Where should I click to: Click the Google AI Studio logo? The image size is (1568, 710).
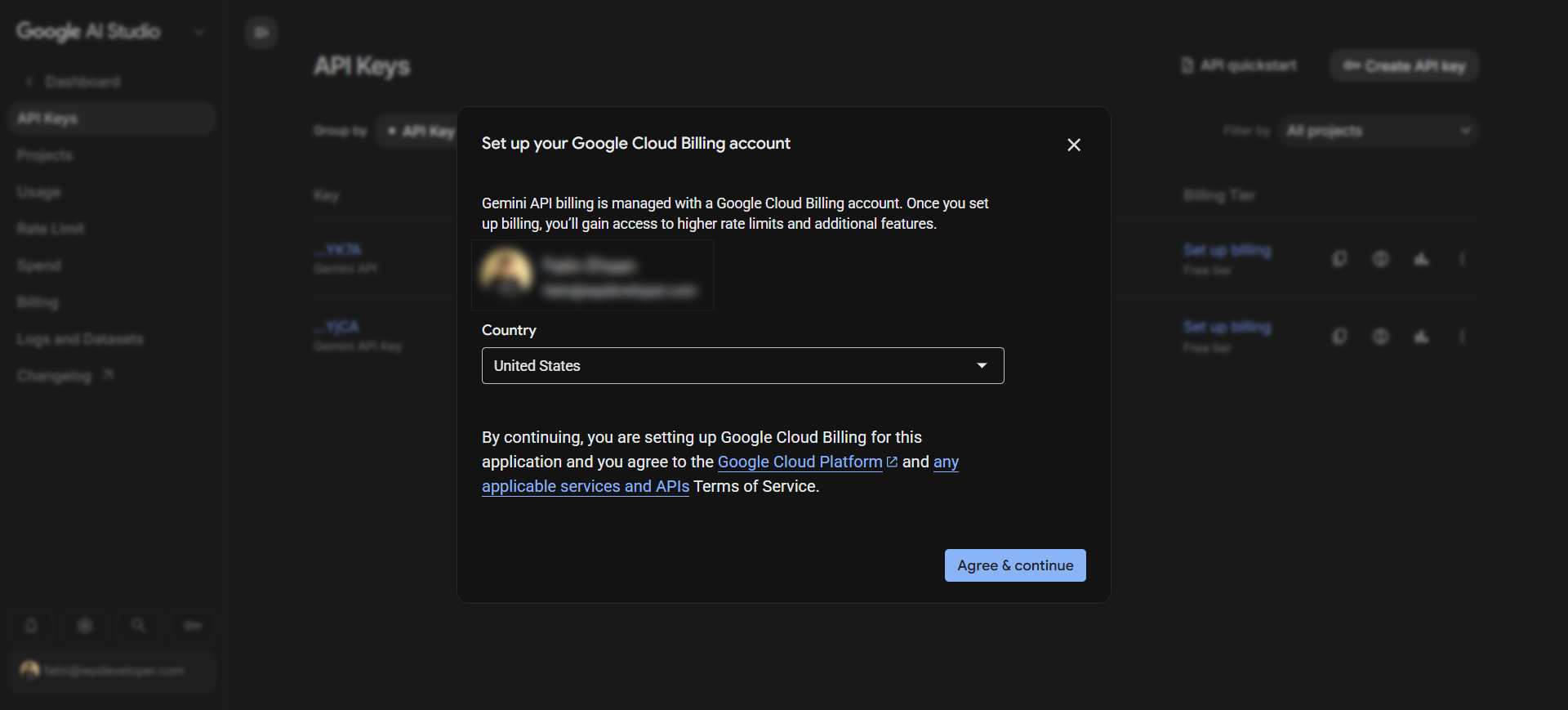tap(88, 31)
